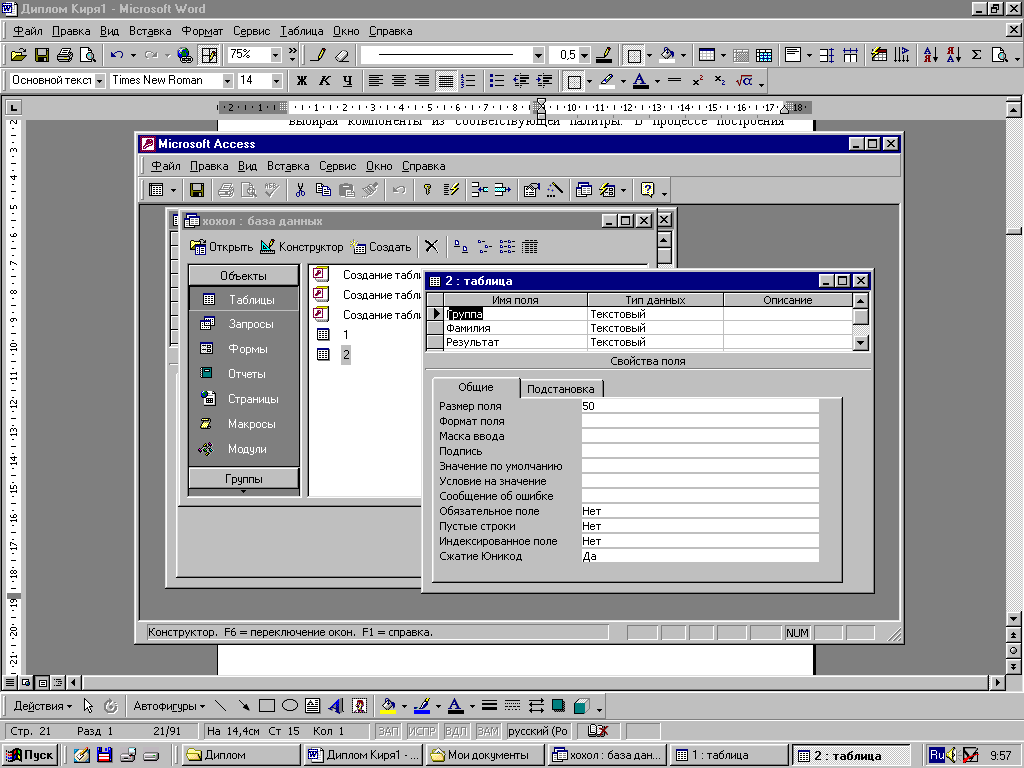
Task: Click the Save icon in Access toolbar
Action: tap(197, 189)
